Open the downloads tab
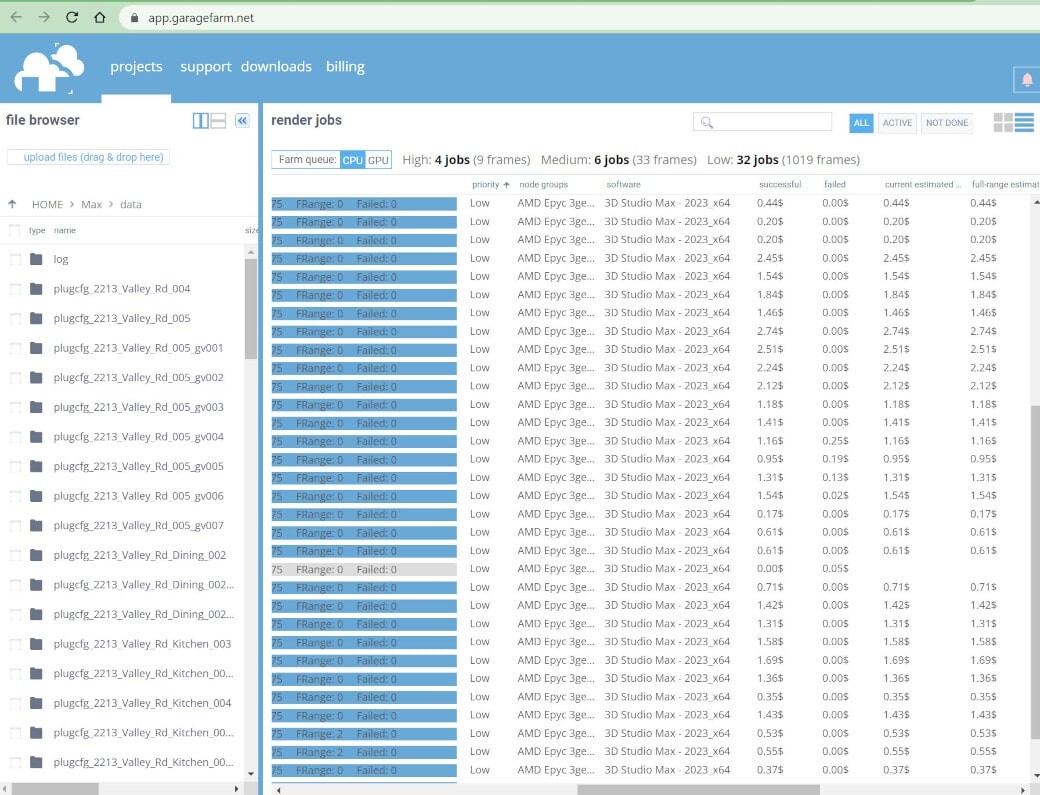Image resolution: width=1040 pixels, height=795 pixels. (x=276, y=67)
